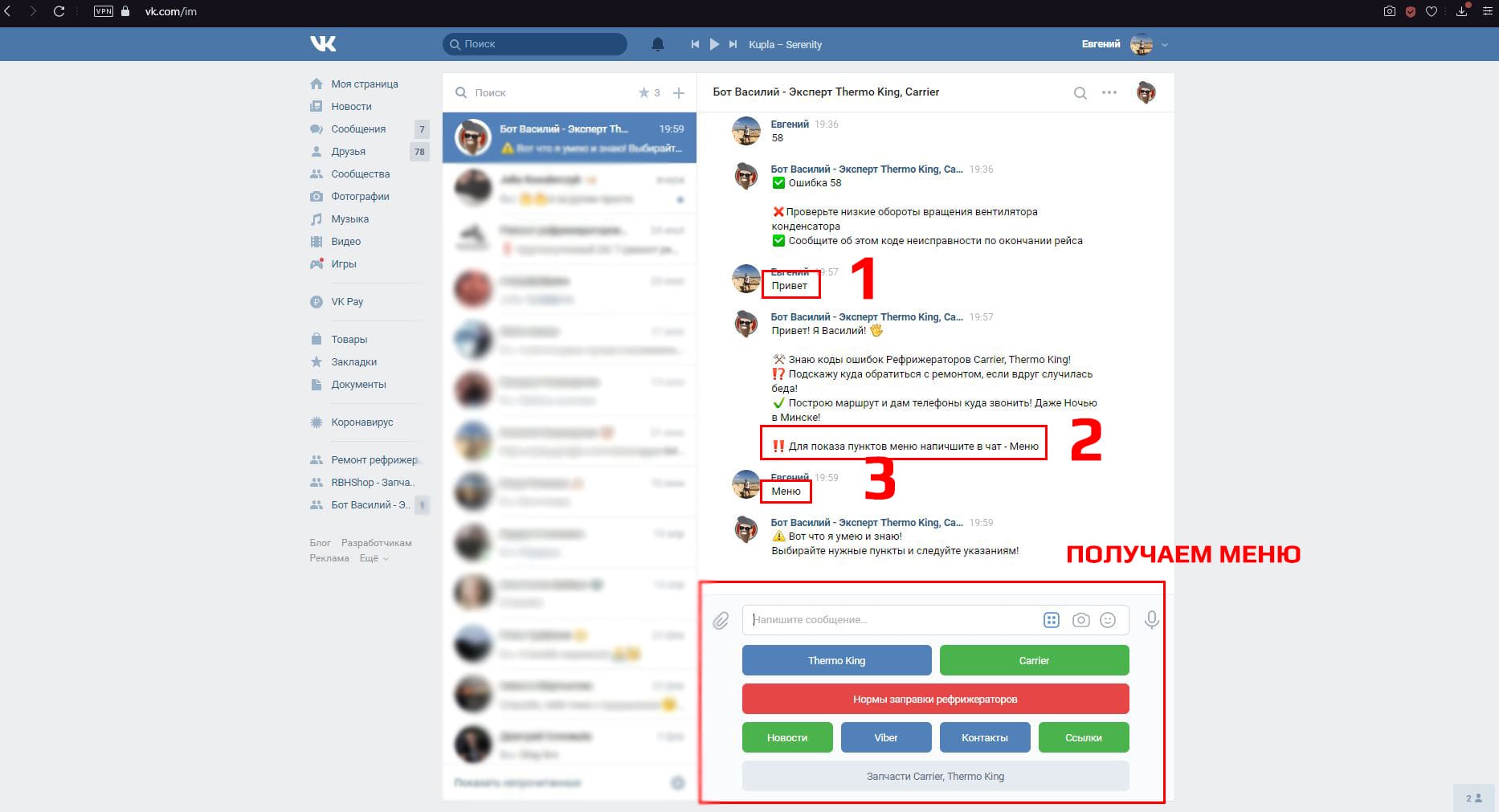Open Друзья in the left menu
The height and width of the screenshot is (812, 1499).
[348, 151]
